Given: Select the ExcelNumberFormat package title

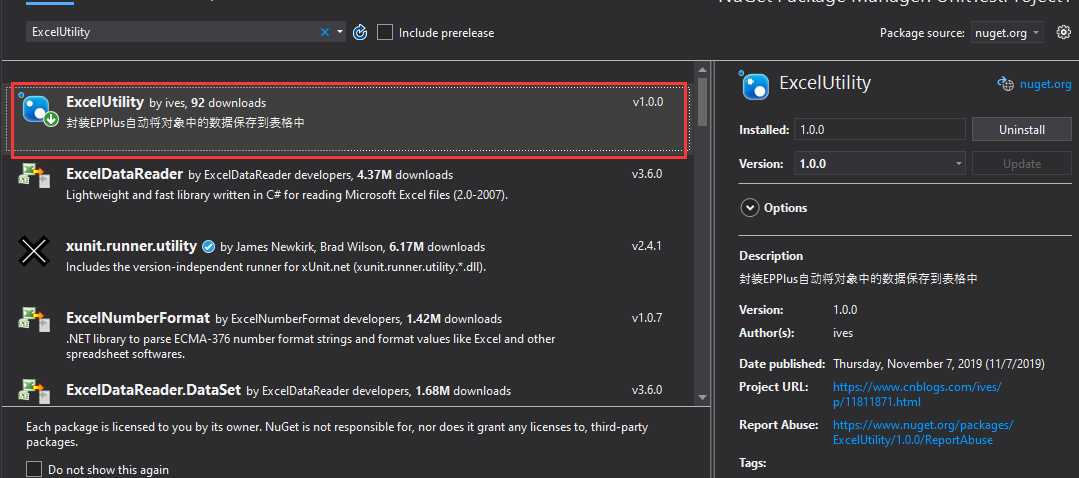Looking at the screenshot, I should [x=138, y=318].
